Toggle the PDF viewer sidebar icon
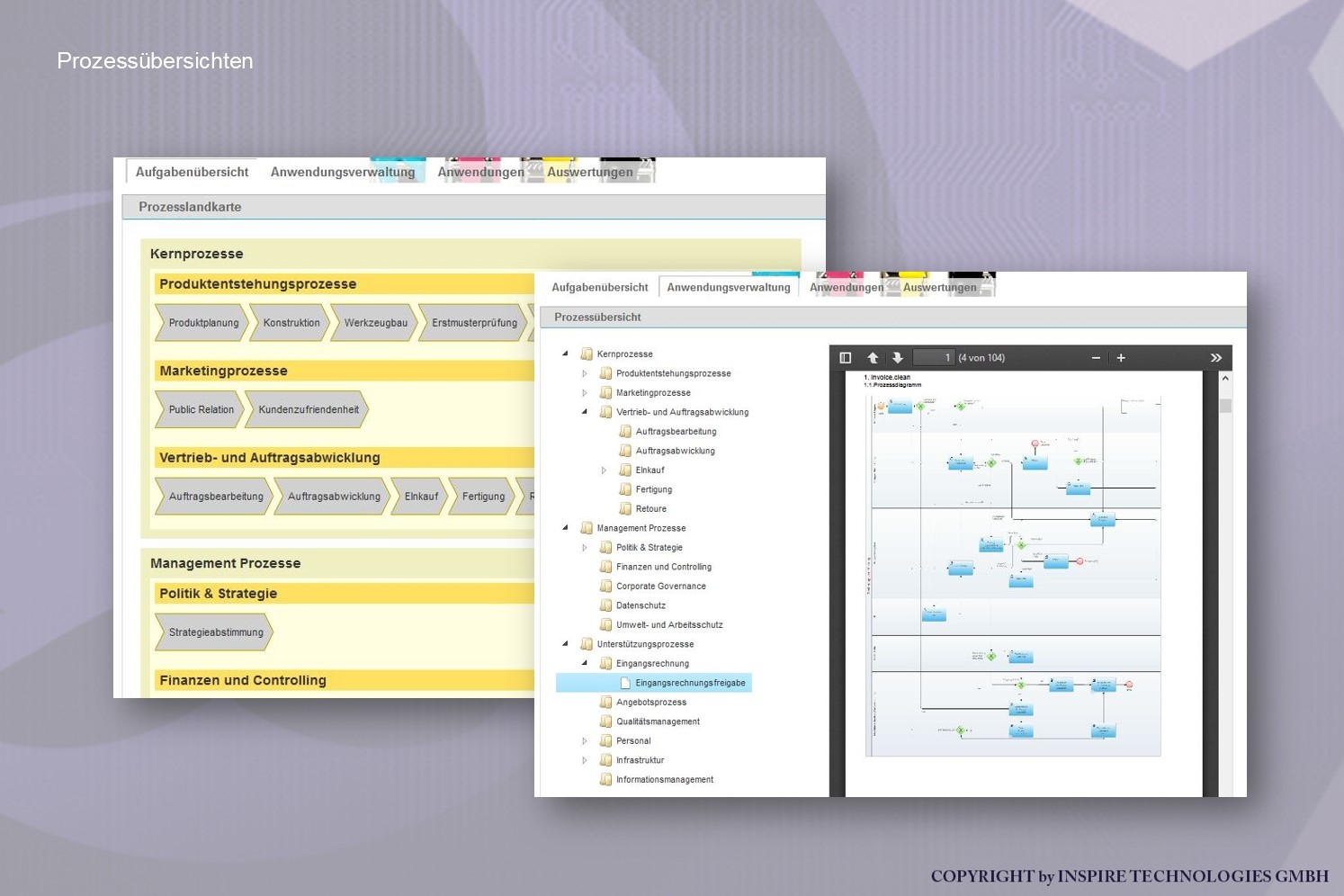 846,358
